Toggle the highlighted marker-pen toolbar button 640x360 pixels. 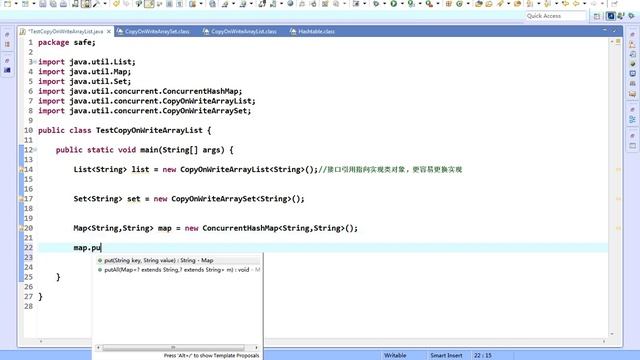click(x=149, y=4)
